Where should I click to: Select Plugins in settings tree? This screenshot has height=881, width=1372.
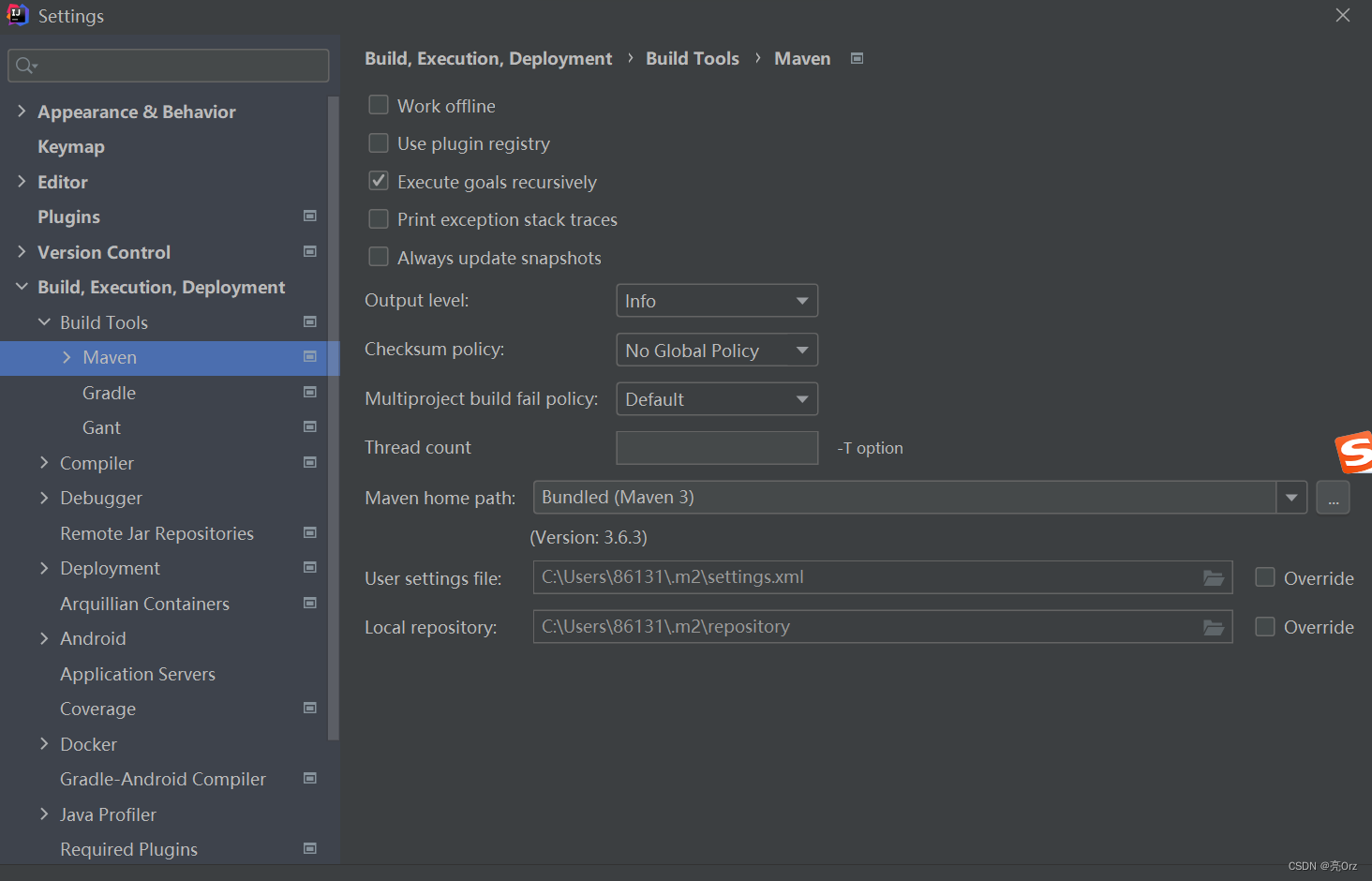click(68, 217)
